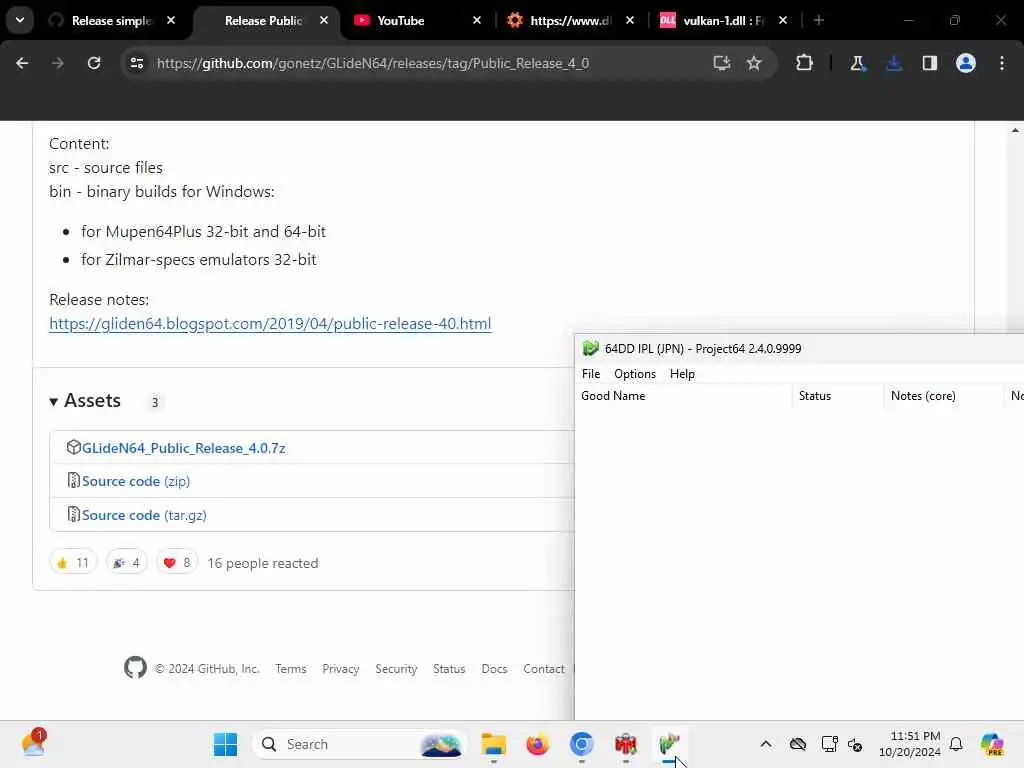This screenshot has height=768, width=1024.
Task: Click the Project64 taskbar icon
Action: (669, 744)
